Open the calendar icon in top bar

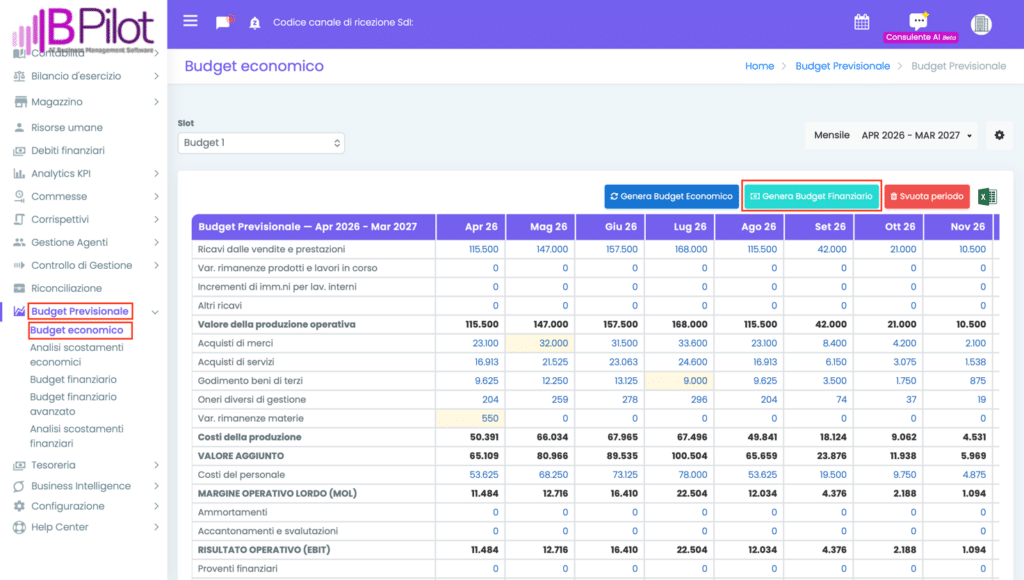pyautogui.click(x=861, y=22)
